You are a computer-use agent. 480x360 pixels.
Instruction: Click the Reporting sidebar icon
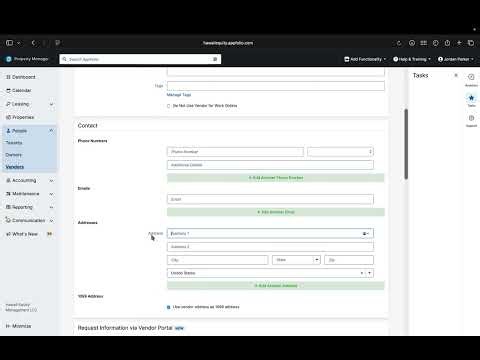[8, 207]
